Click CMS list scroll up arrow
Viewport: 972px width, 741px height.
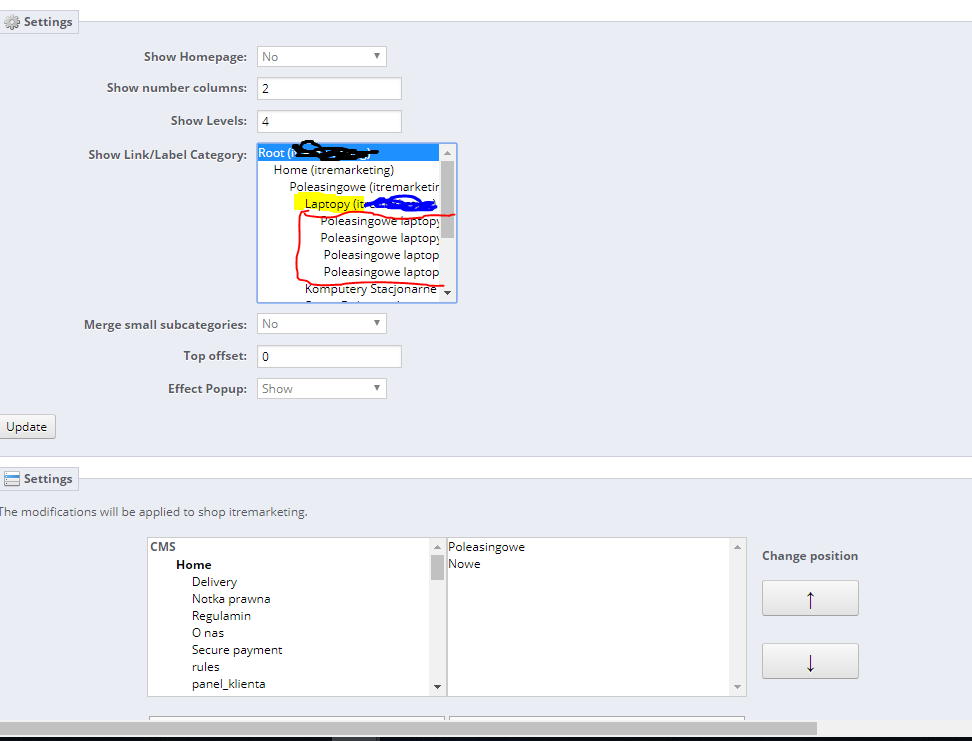[x=438, y=547]
